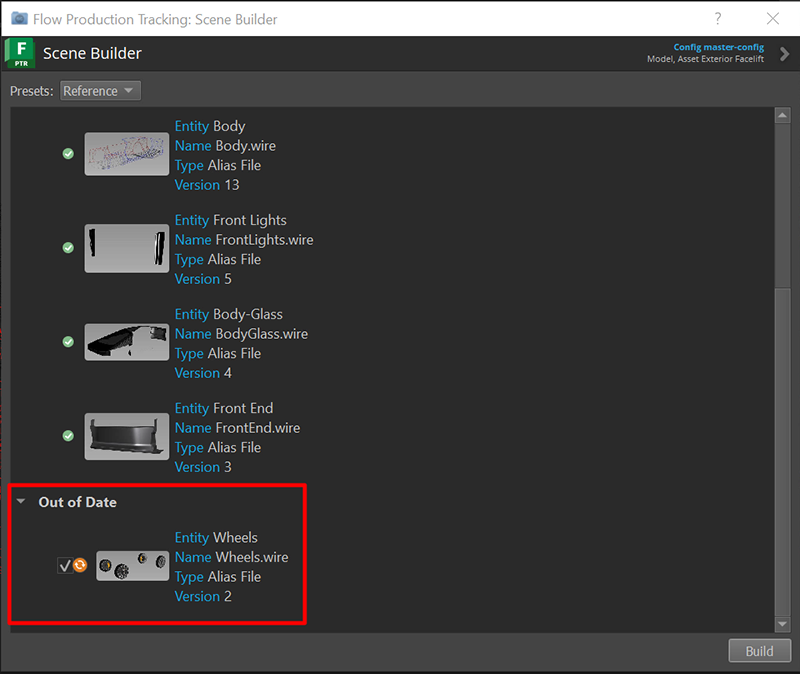
Task: Select the 'Entity Front End' text
Action: click(x=224, y=408)
